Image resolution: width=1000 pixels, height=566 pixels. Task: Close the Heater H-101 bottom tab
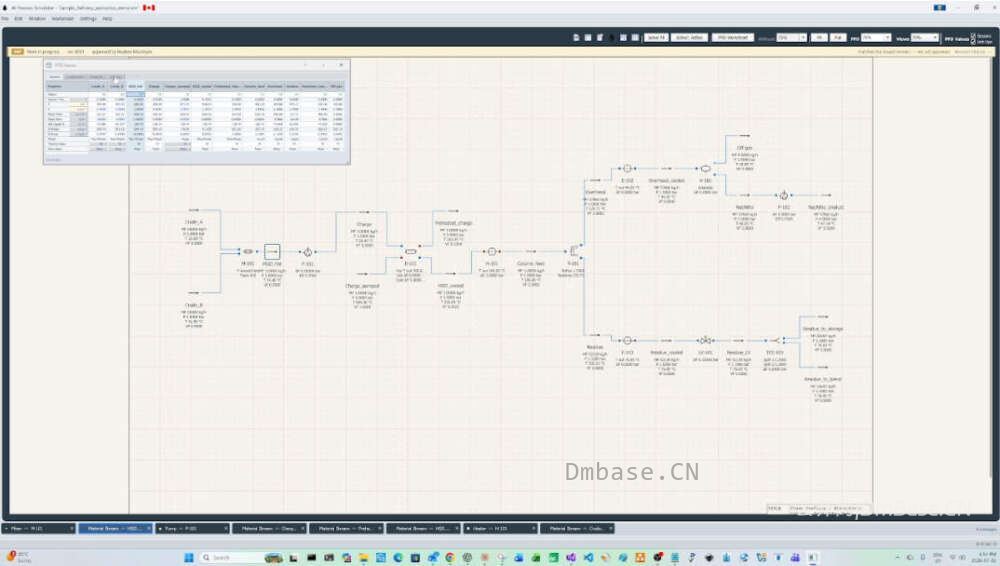(x=534, y=528)
